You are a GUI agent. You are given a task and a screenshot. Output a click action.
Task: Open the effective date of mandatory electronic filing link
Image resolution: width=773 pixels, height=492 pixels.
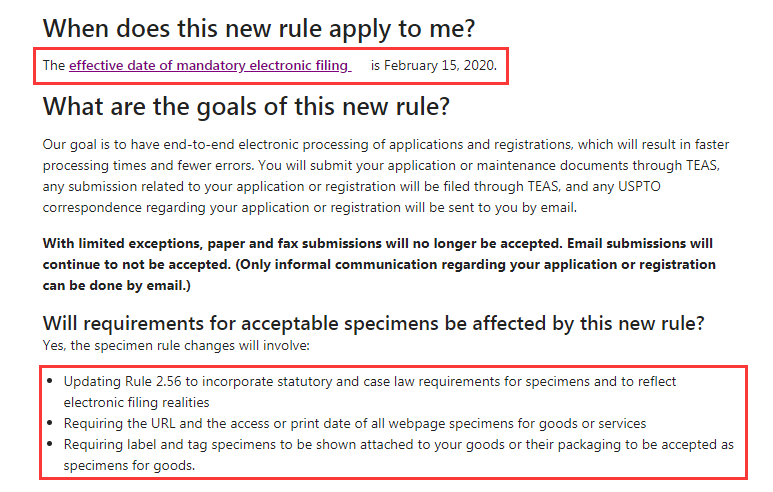tap(209, 66)
